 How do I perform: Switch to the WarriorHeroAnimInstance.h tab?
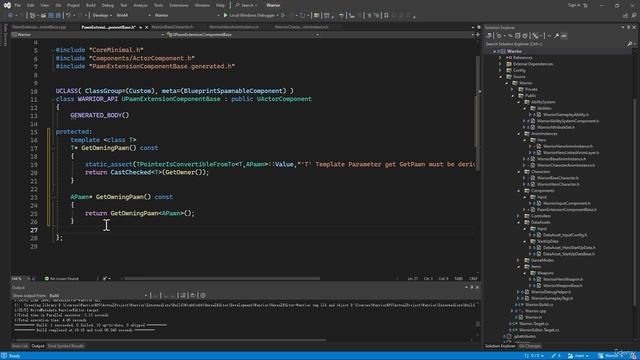[x=234, y=27]
